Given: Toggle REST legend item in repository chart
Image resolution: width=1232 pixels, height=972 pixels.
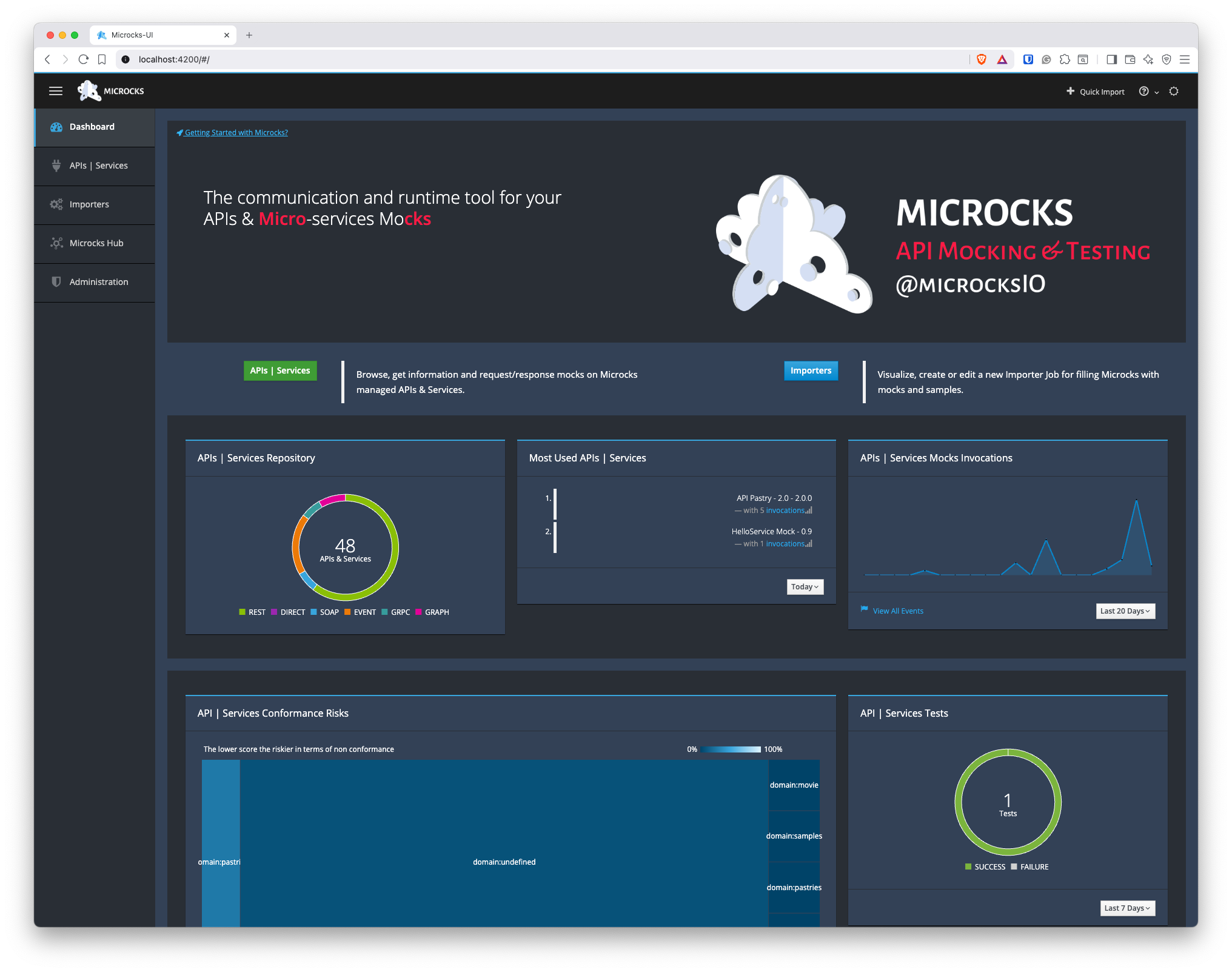Looking at the screenshot, I should point(252,612).
